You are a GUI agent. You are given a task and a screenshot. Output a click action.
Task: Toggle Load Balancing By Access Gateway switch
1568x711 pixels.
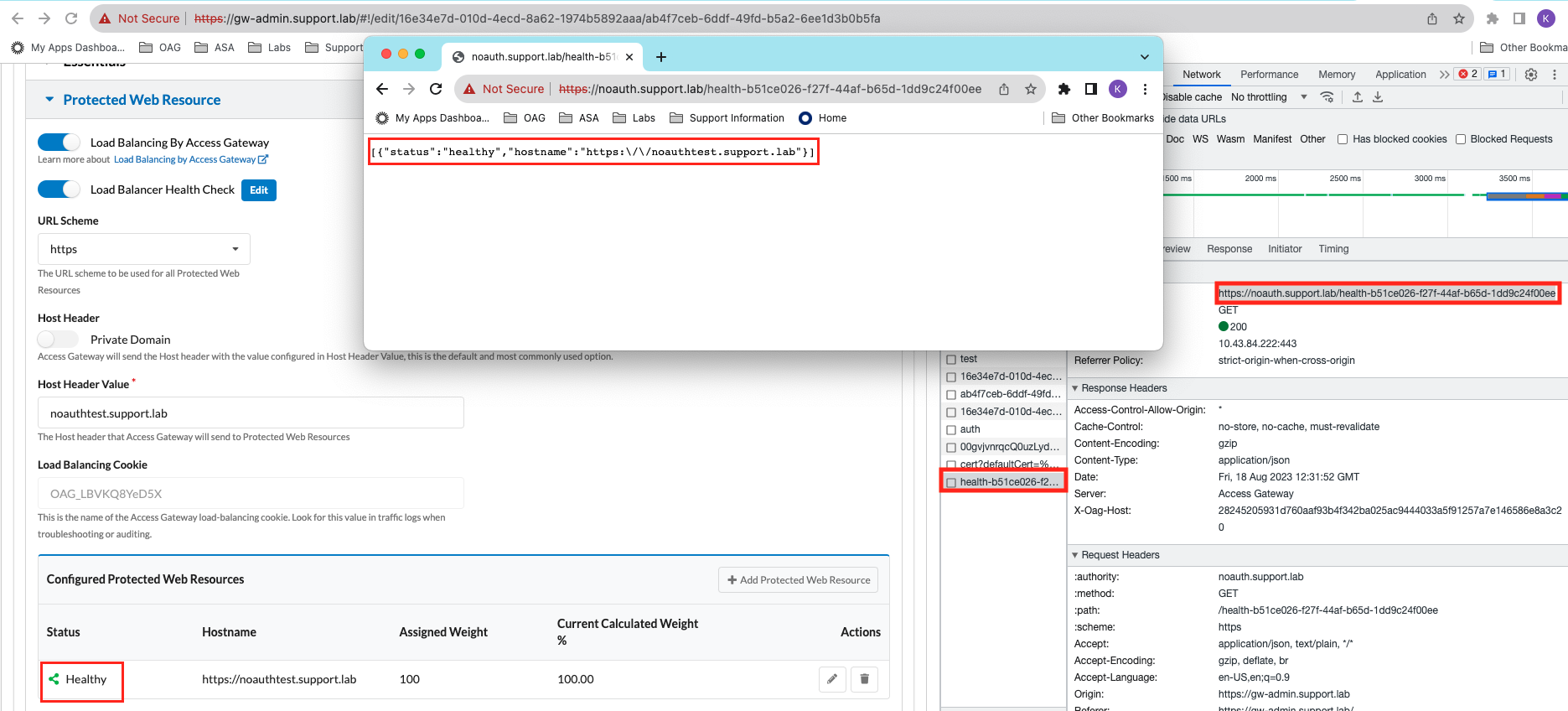[59, 143]
